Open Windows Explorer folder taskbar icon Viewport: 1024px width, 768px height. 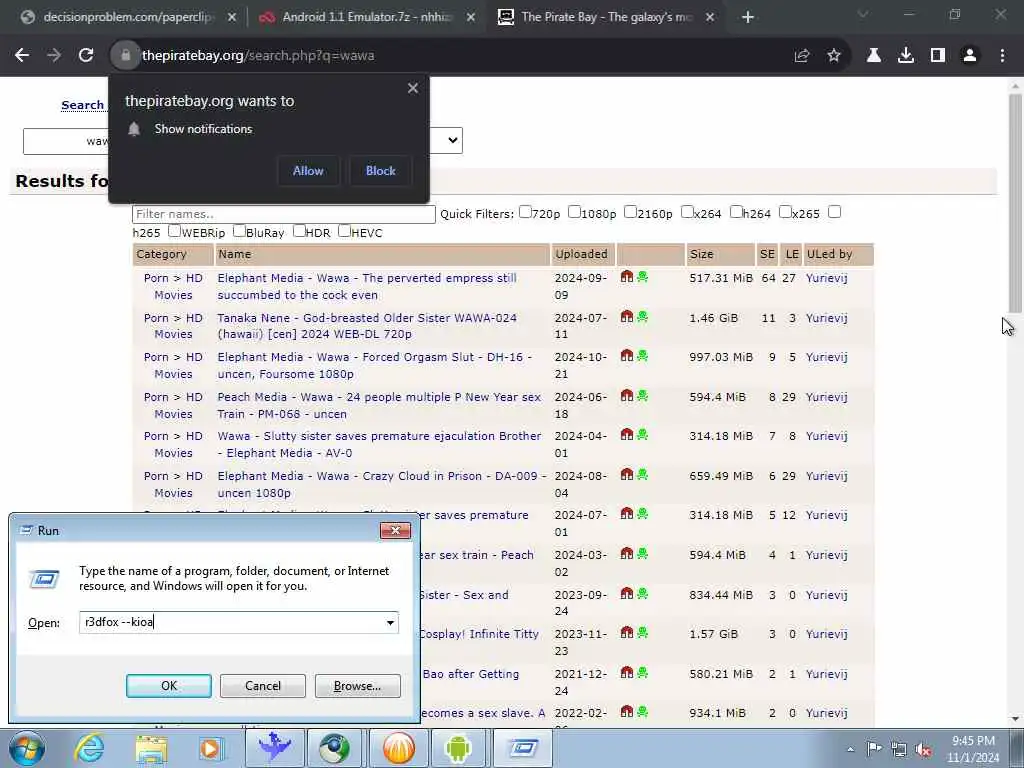click(151, 748)
